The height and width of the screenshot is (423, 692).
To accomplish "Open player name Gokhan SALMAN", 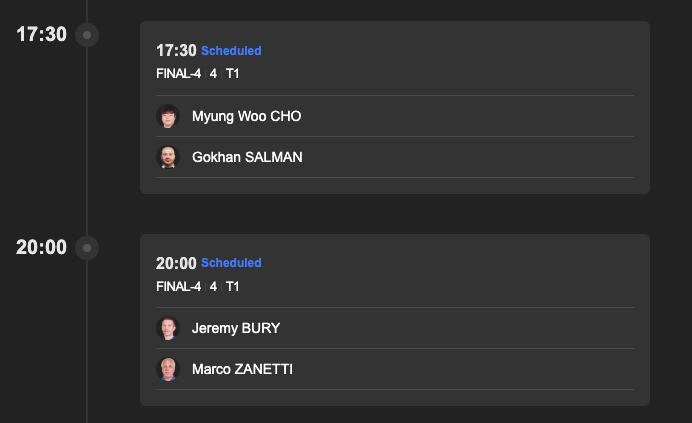I will pos(247,157).
